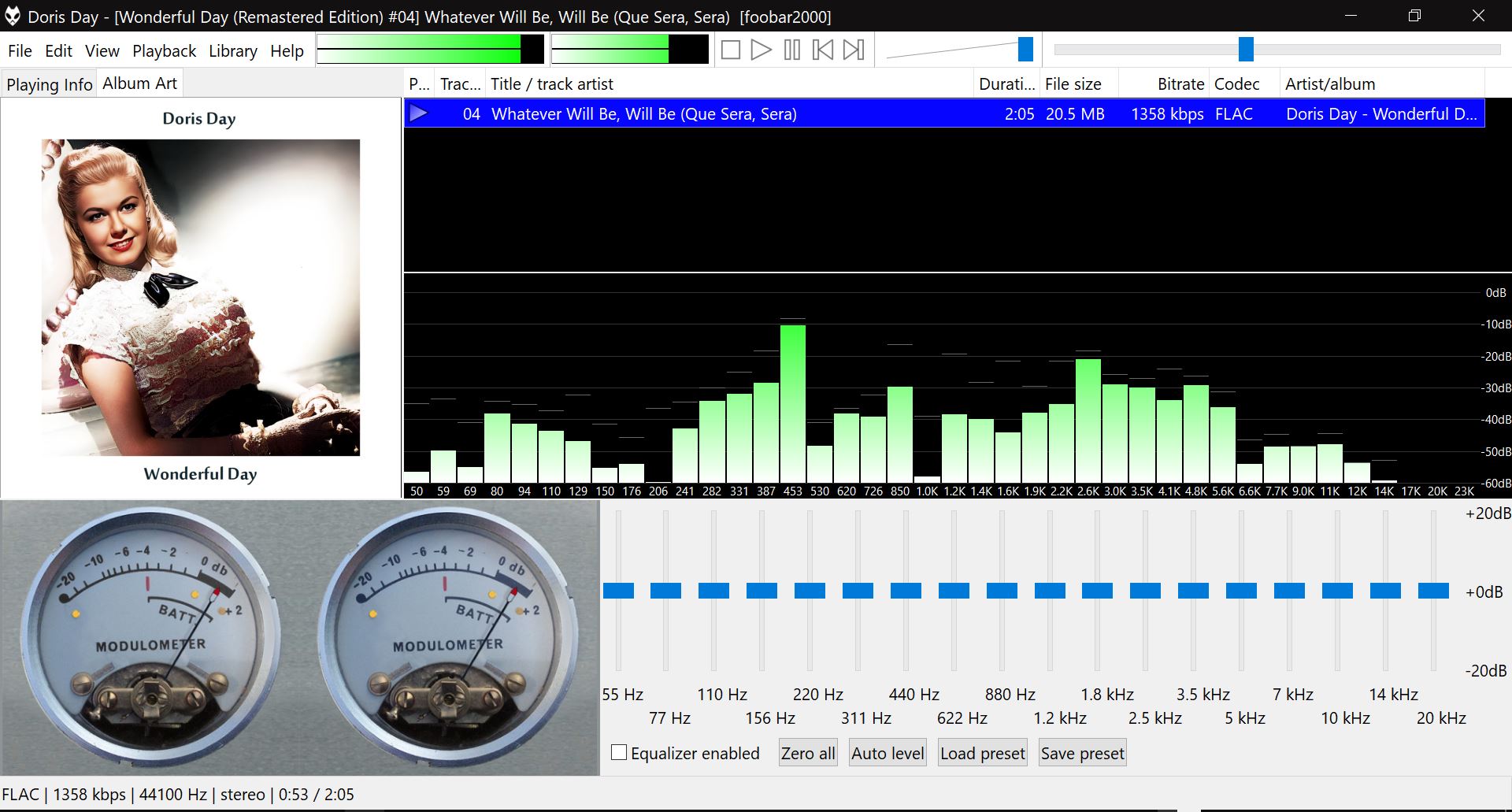Screen dimensions: 1512x812
Task: Restore down the foobar2000 window
Action: [1414, 16]
